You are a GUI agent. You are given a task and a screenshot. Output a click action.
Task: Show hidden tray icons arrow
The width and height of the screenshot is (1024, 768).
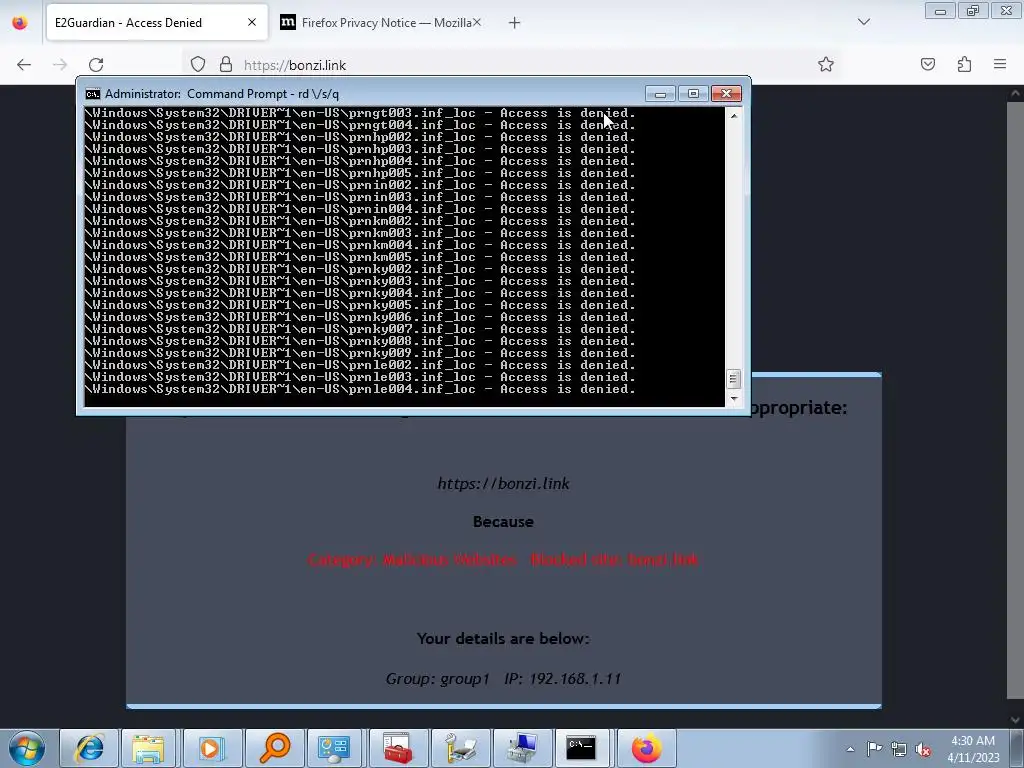(850, 749)
